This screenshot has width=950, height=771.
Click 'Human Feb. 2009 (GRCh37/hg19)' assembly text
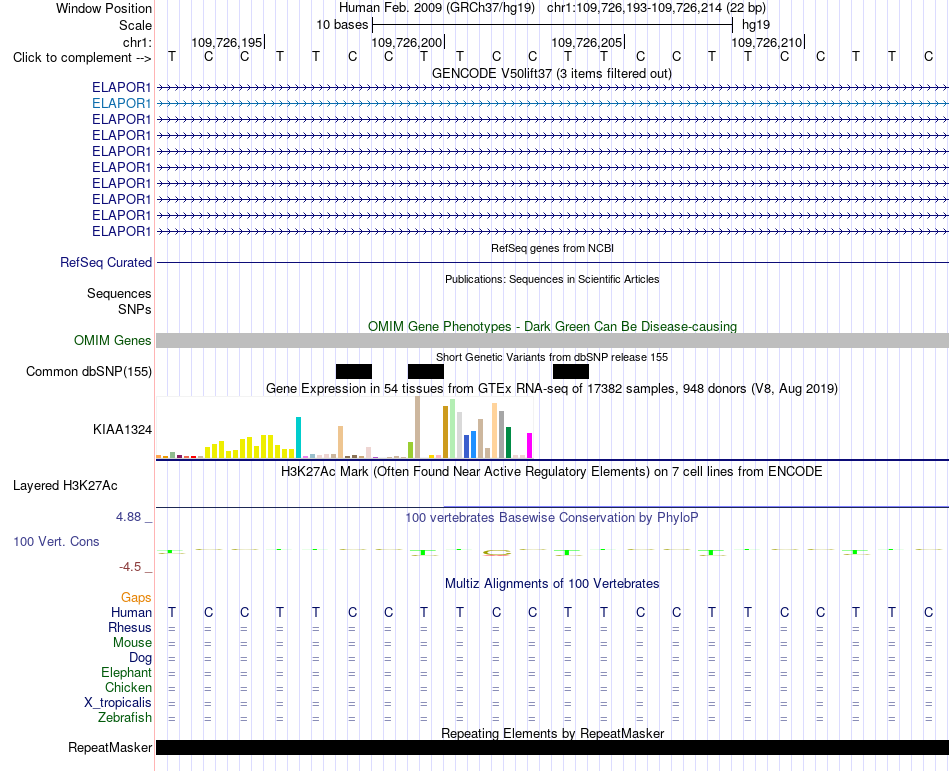437,8
